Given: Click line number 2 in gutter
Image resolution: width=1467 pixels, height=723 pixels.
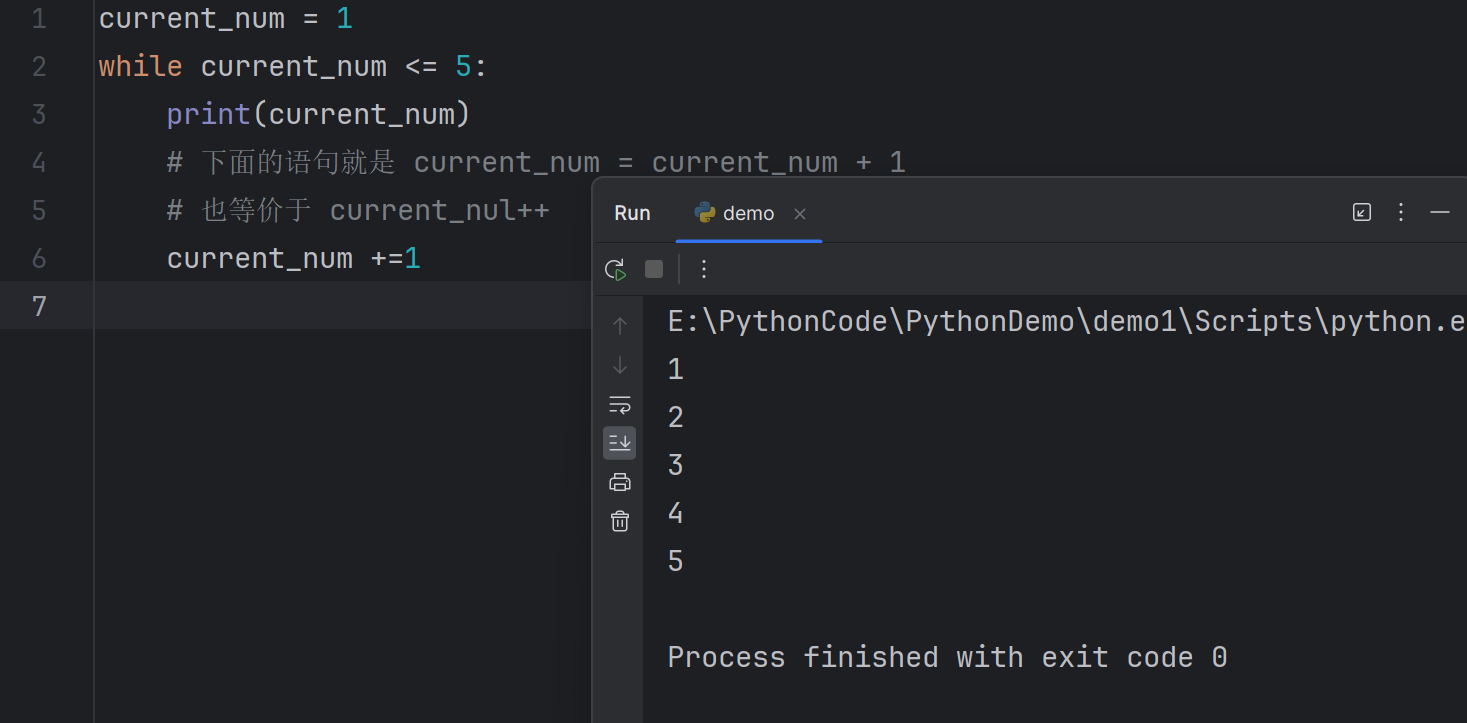Looking at the screenshot, I should (39, 66).
